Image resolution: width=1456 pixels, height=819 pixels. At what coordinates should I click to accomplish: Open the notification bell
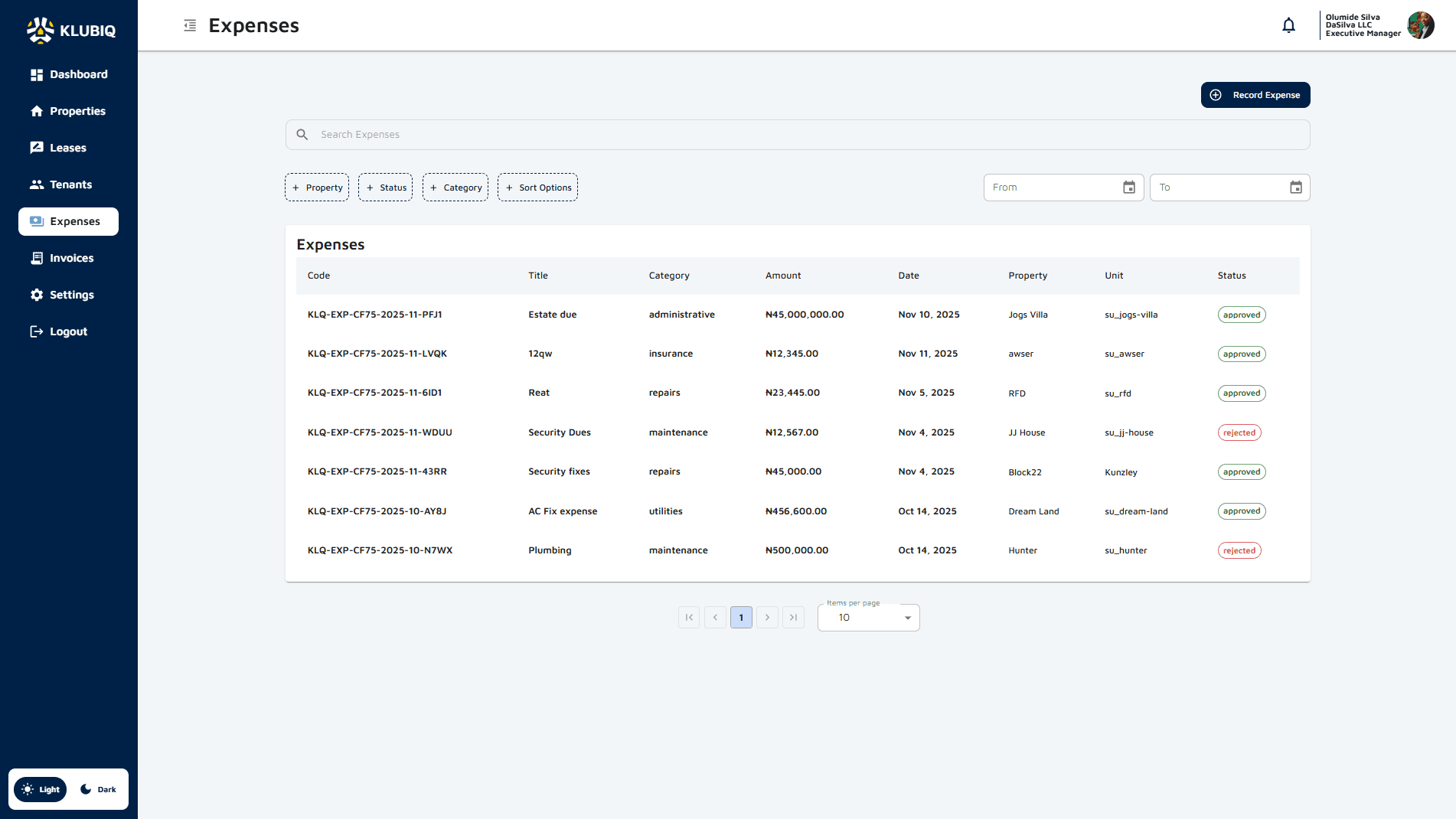point(1288,24)
